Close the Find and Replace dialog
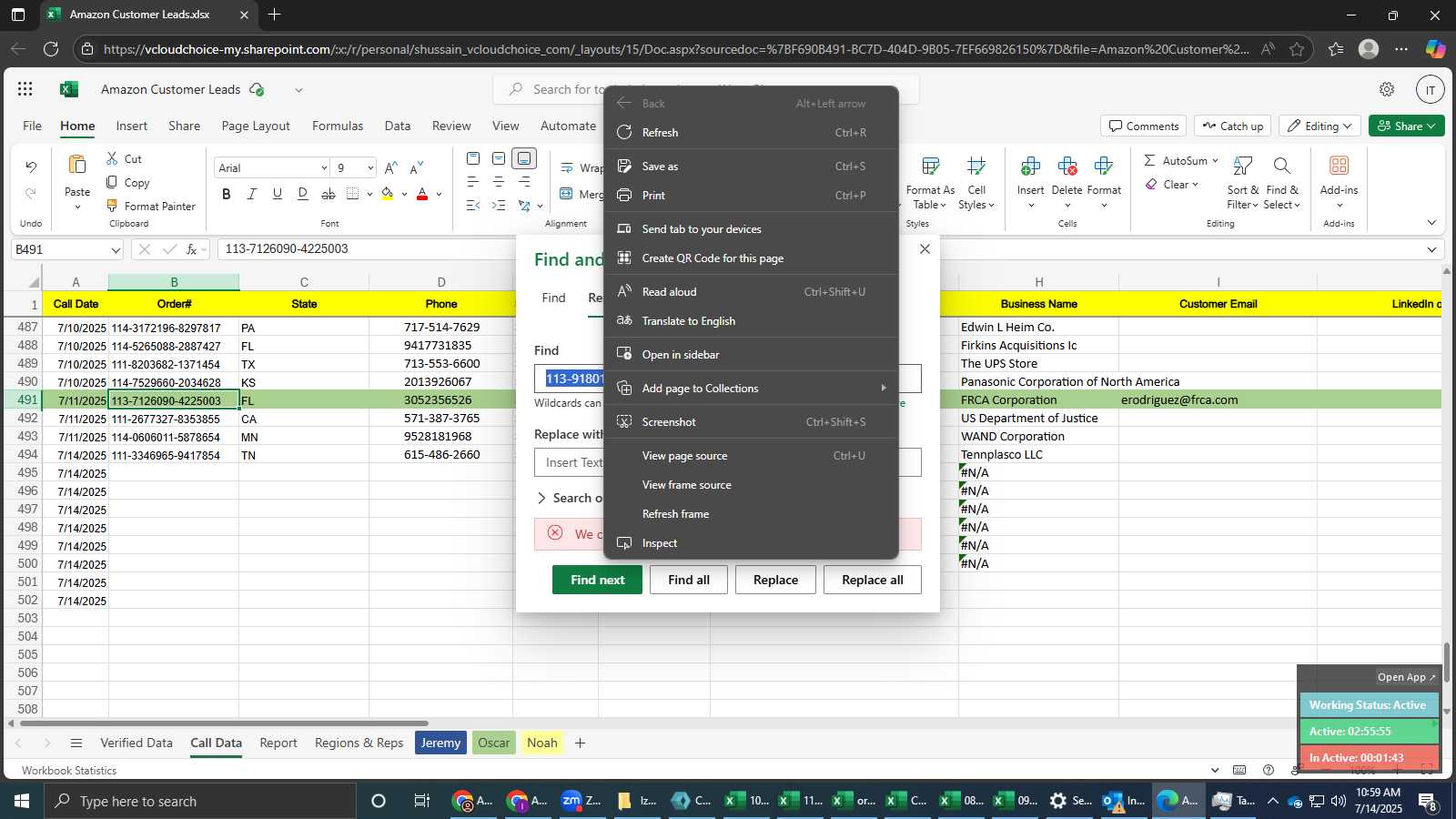Viewport: 1456px width, 819px height. [x=925, y=248]
